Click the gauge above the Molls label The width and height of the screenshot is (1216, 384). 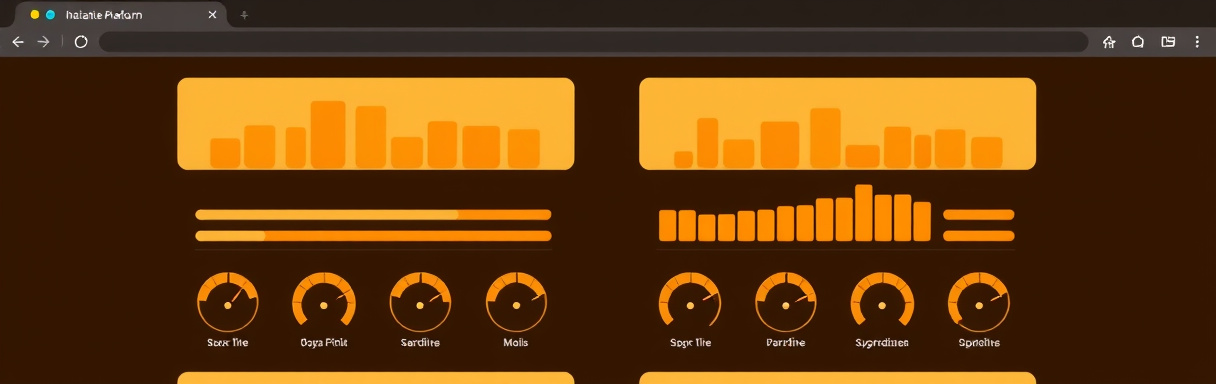(516, 302)
